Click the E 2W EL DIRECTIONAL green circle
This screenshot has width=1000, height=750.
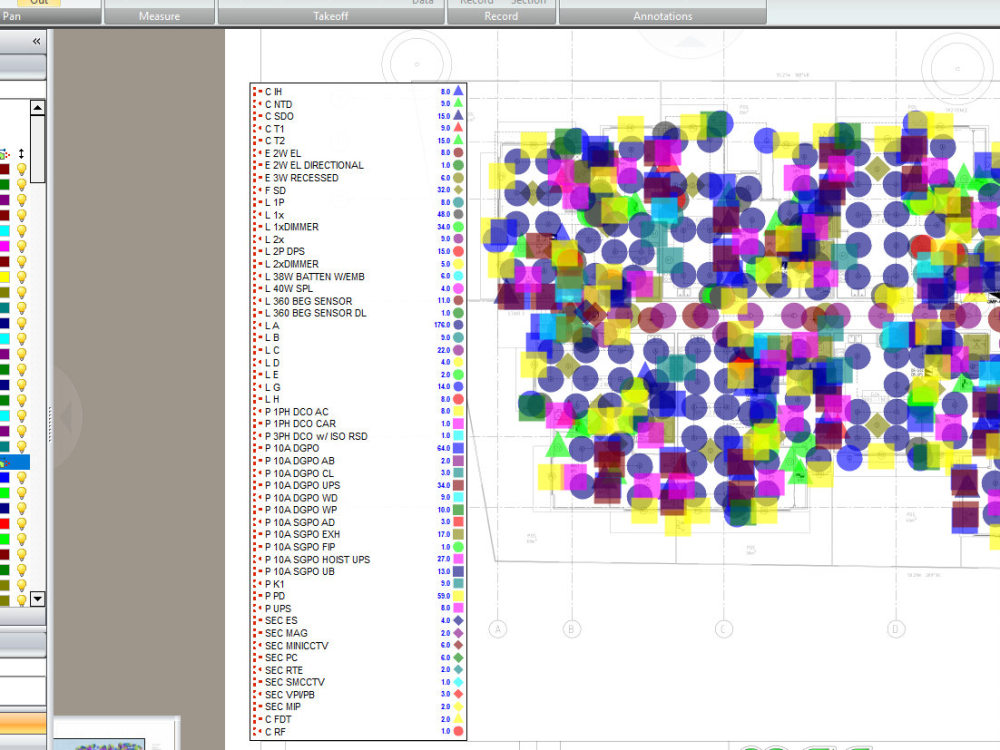point(458,165)
